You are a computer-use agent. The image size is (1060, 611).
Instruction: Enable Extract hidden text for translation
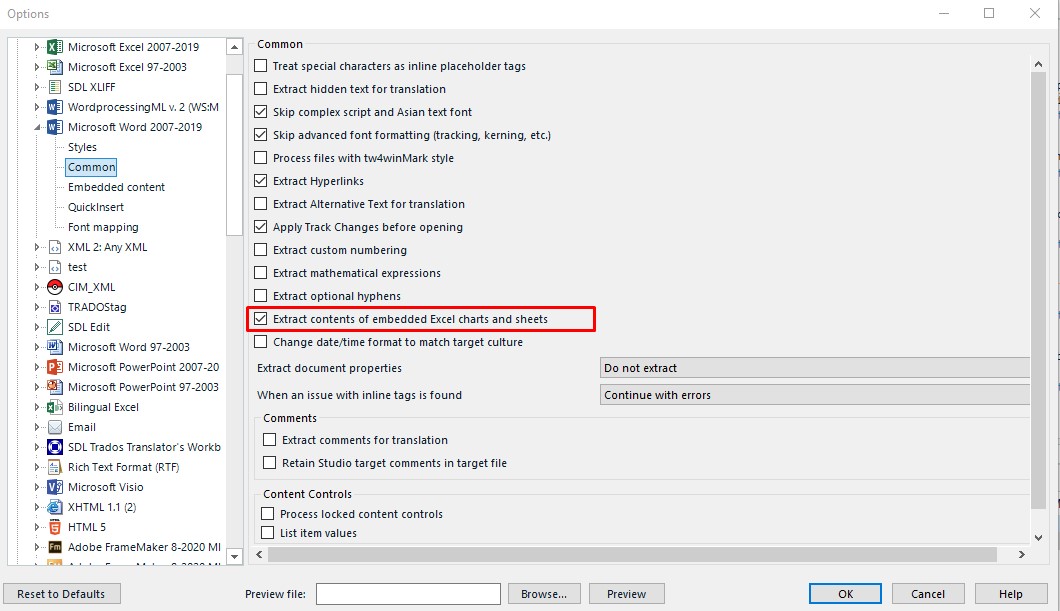pos(260,88)
